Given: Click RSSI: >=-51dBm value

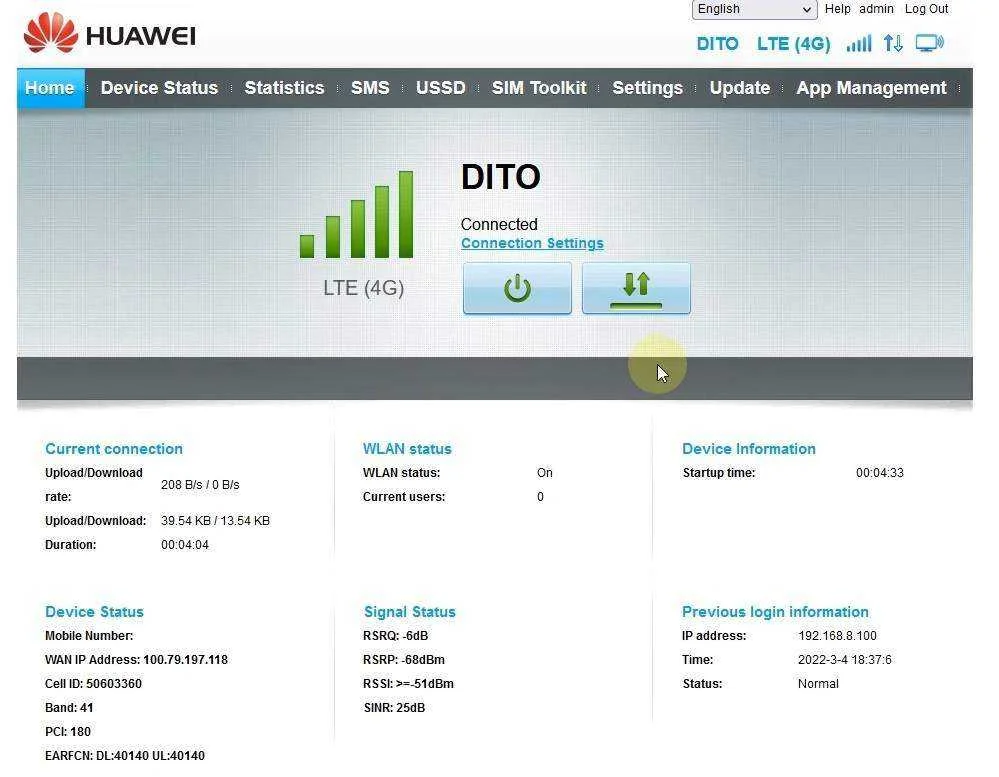Looking at the screenshot, I should (x=408, y=684).
